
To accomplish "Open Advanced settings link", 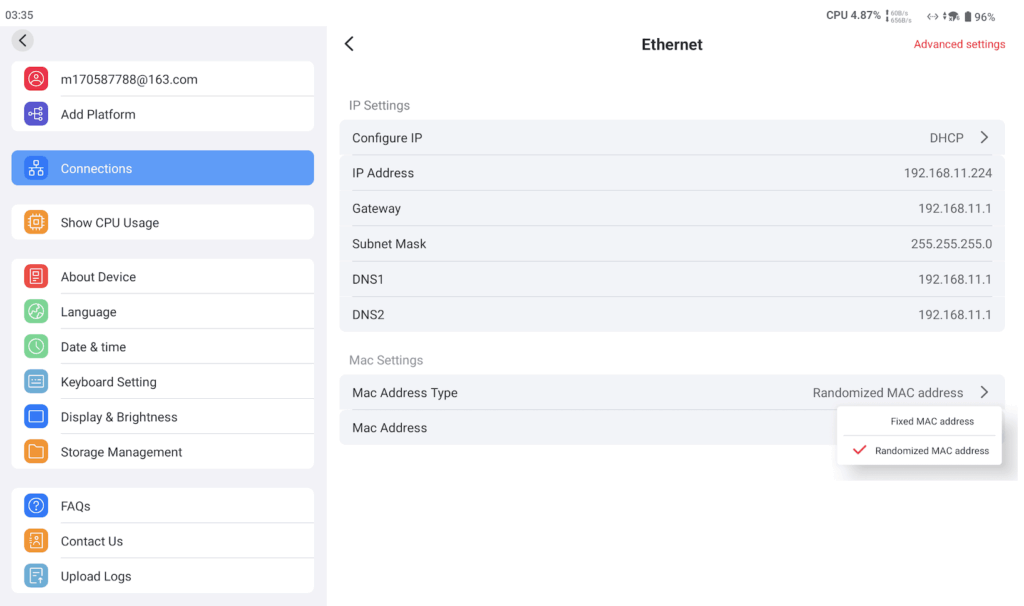I will [959, 44].
